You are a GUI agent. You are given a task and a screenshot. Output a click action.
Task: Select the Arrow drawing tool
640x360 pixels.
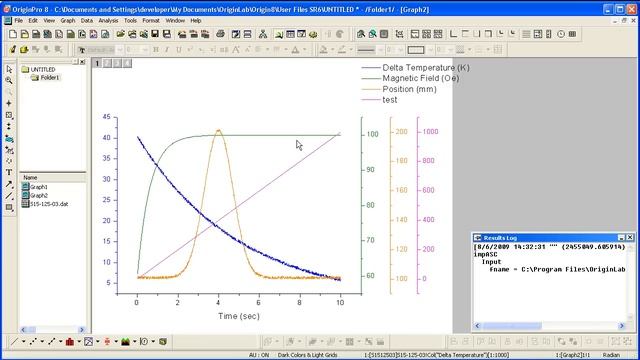click(9, 184)
